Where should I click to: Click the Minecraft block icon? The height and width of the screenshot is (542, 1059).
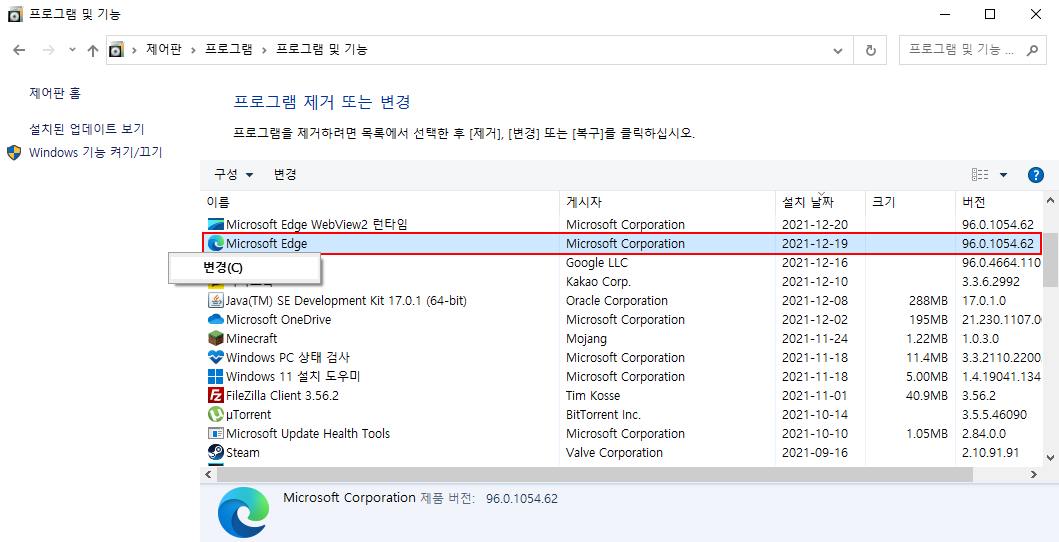(215, 338)
